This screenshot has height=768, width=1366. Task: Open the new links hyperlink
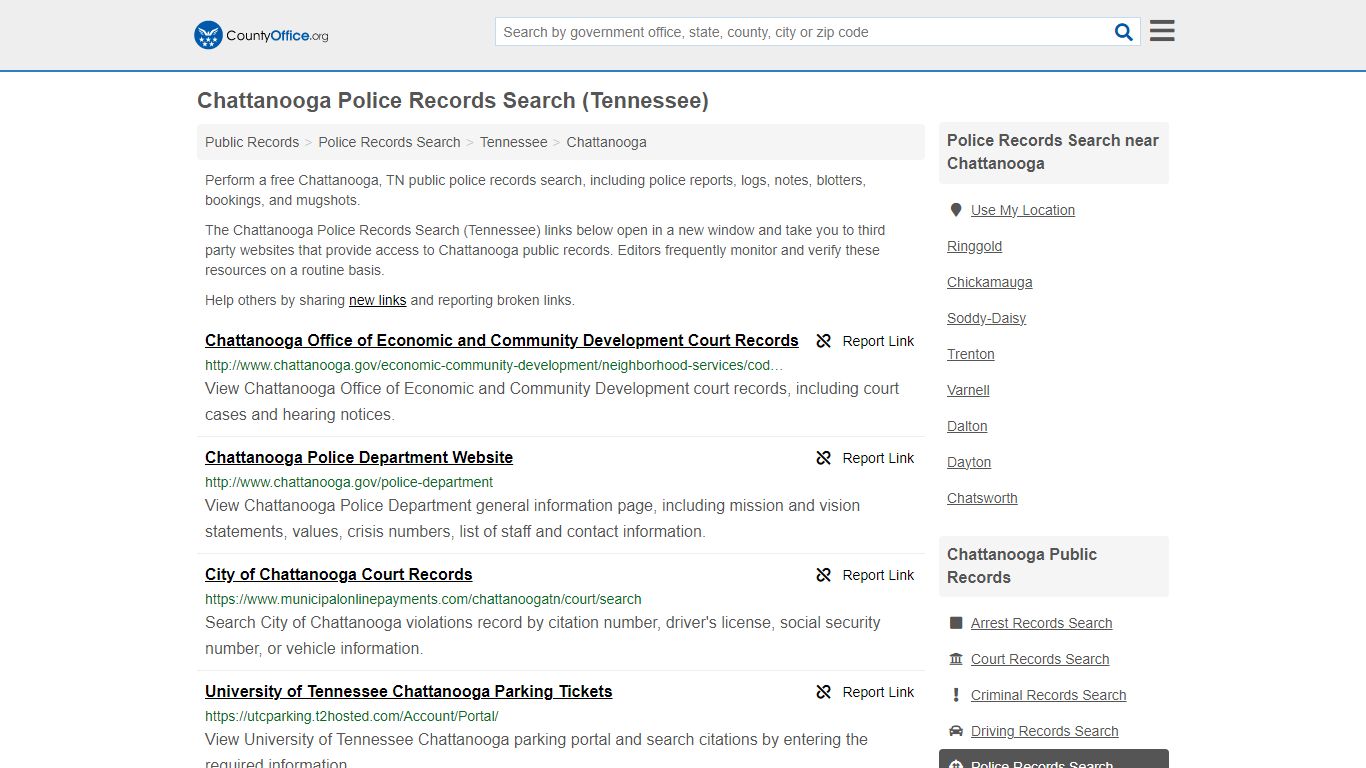[x=377, y=300]
